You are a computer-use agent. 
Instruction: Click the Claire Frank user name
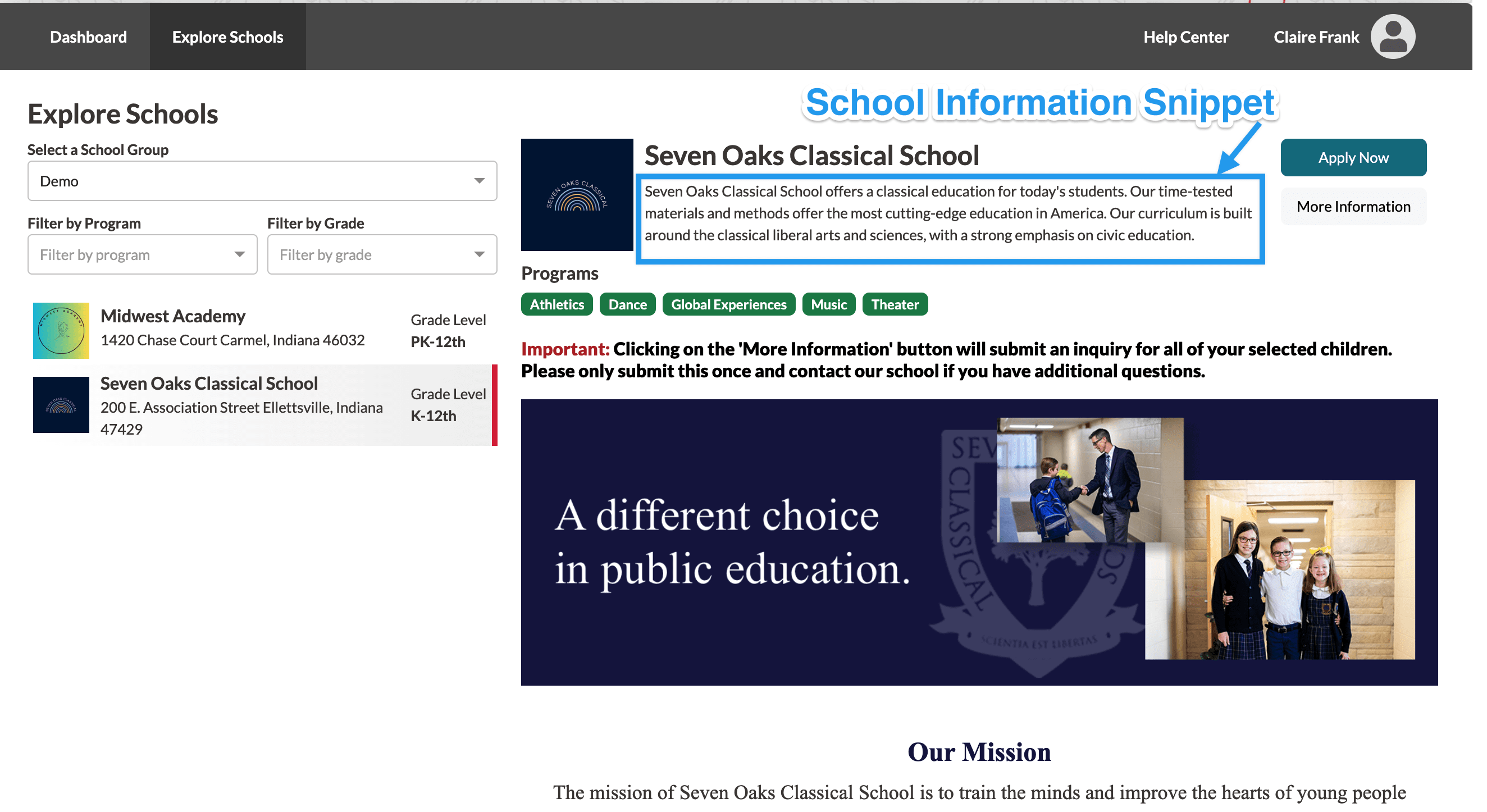point(1316,37)
